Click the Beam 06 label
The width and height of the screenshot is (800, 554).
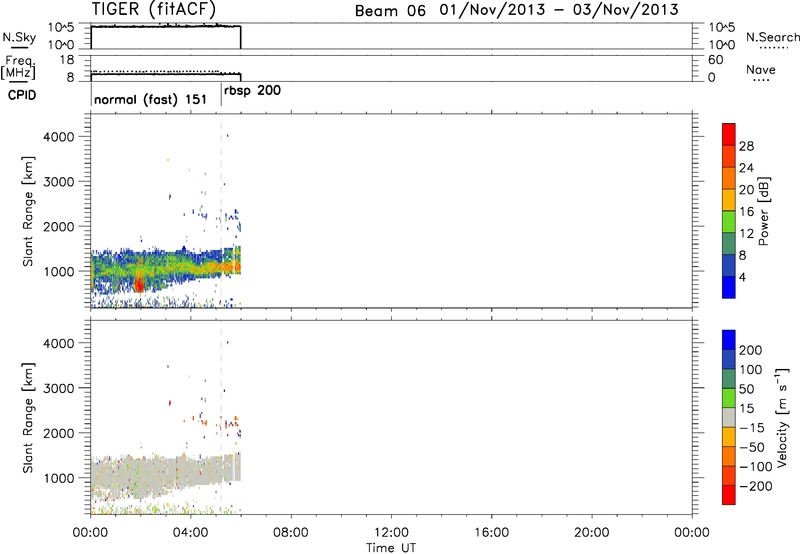pos(390,11)
